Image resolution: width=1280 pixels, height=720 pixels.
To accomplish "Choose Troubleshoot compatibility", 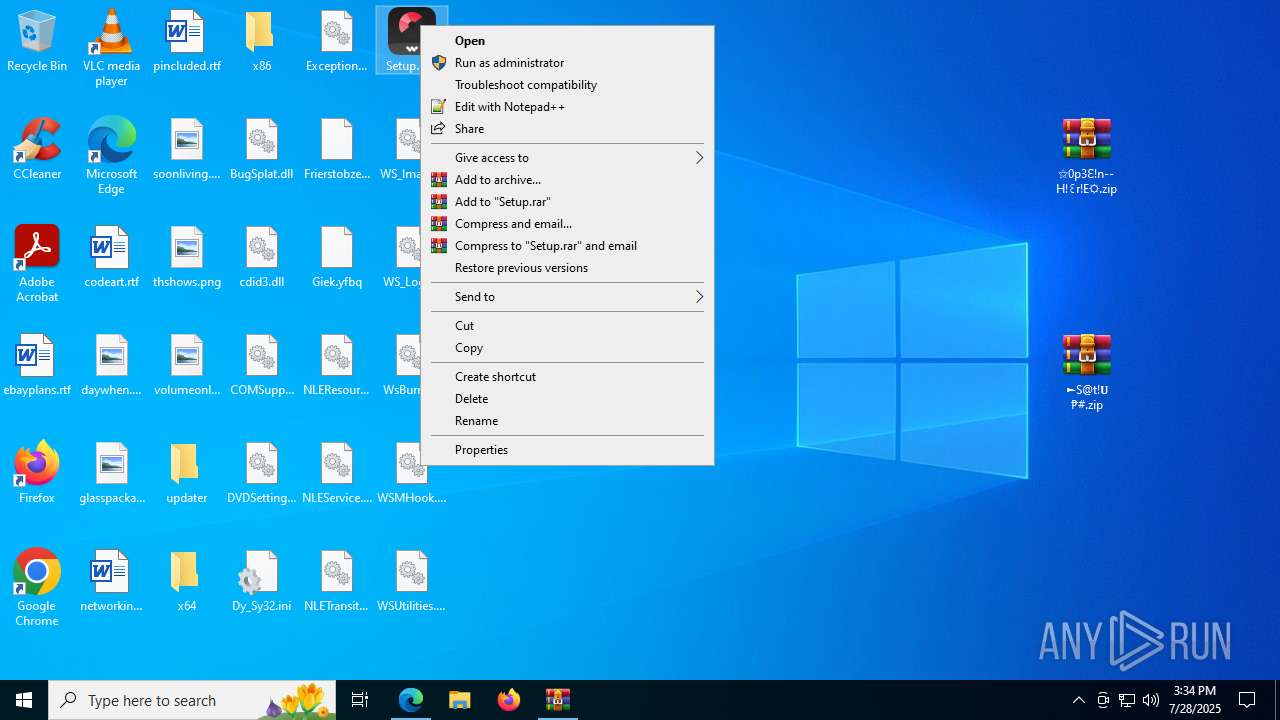I will 567,85.
